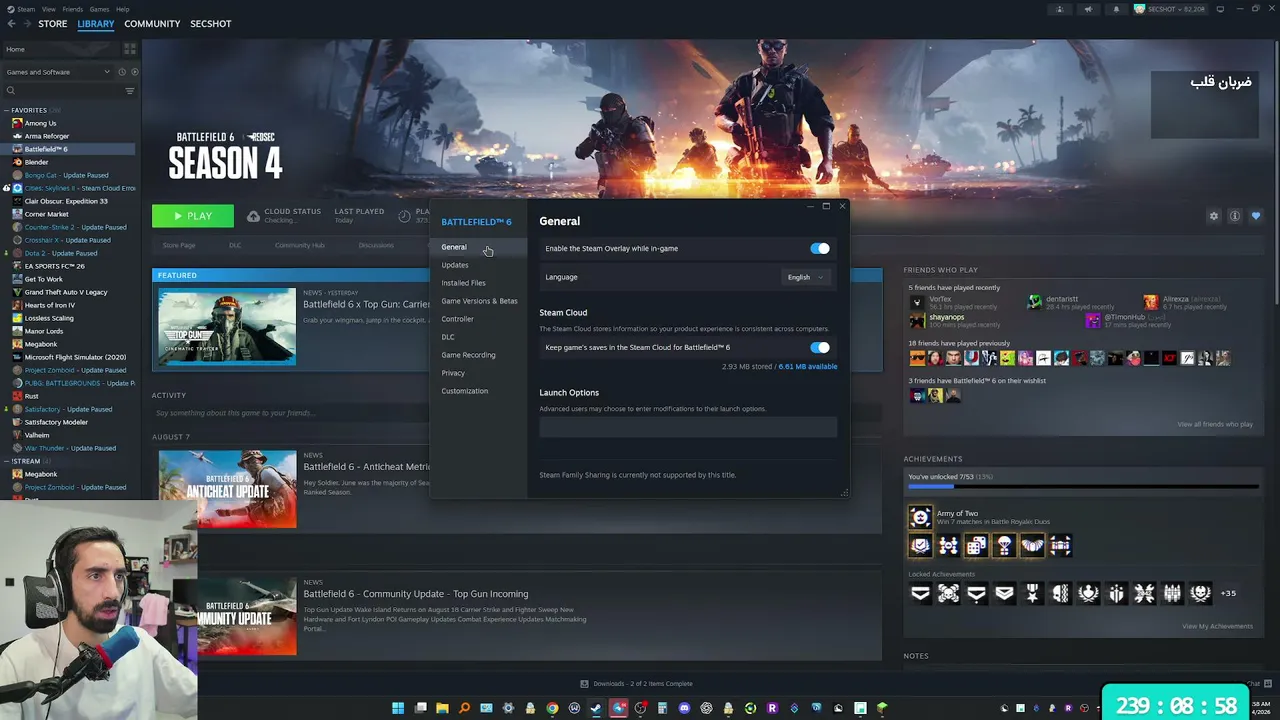Image resolution: width=1280 pixels, height=720 pixels.
Task: Open the Language dropdown set to English
Action: [x=806, y=277]
